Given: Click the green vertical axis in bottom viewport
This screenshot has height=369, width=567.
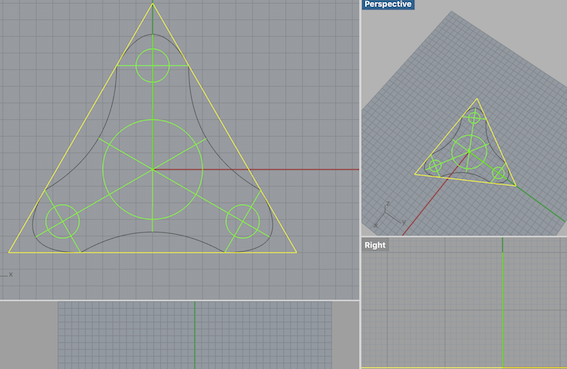Looking at the screenshot, I should [195, 335].
